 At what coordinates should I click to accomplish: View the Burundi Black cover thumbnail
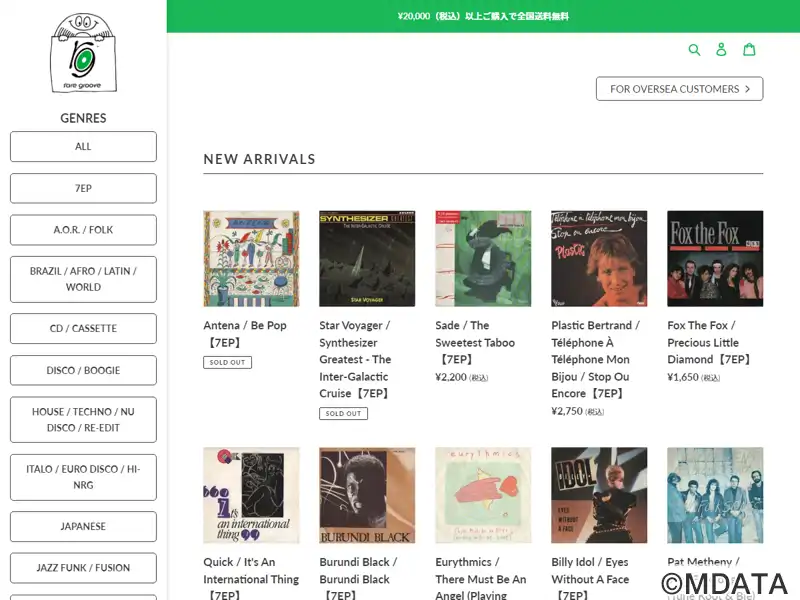[367, 495]
